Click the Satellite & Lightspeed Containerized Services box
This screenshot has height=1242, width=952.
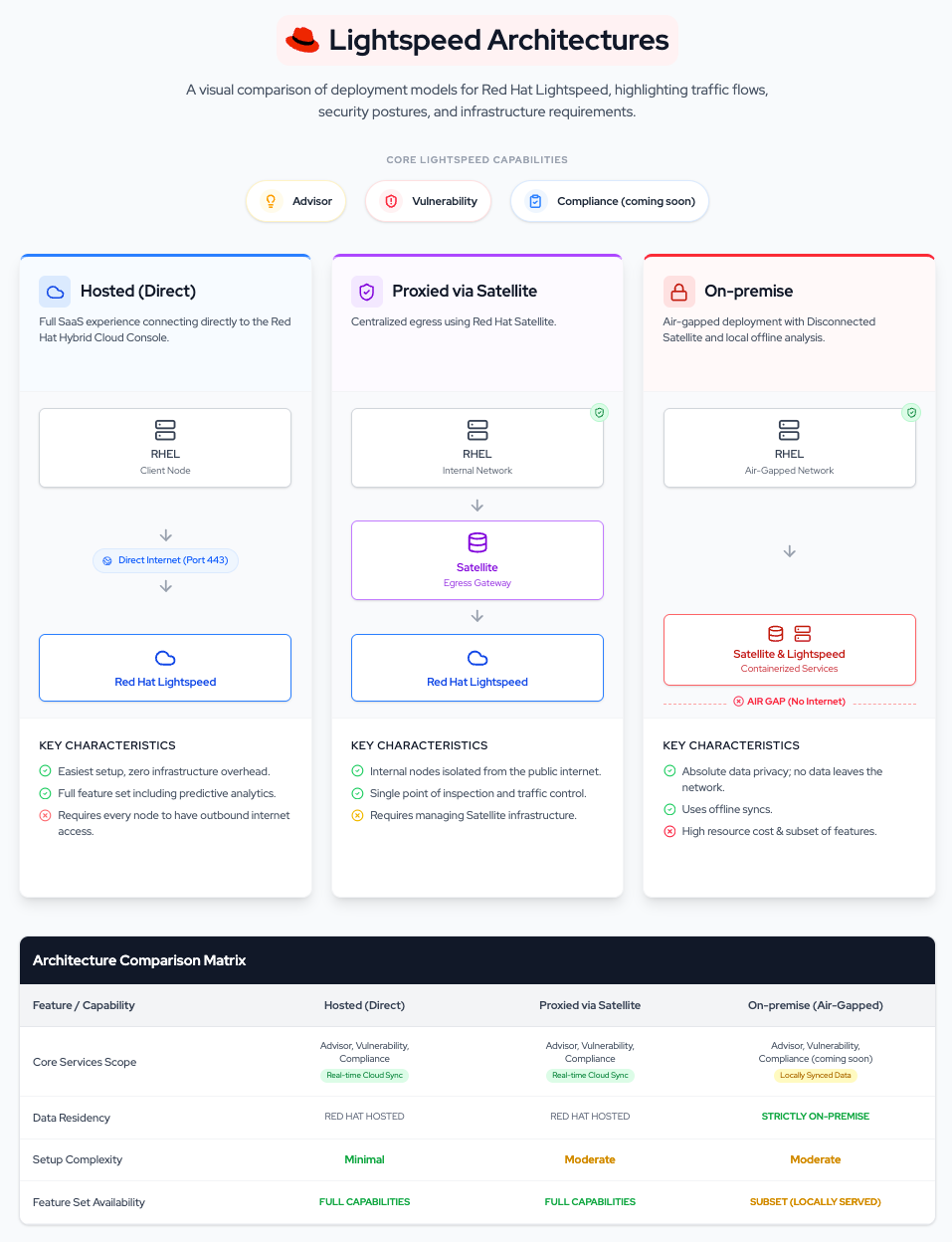coord(789,650)
